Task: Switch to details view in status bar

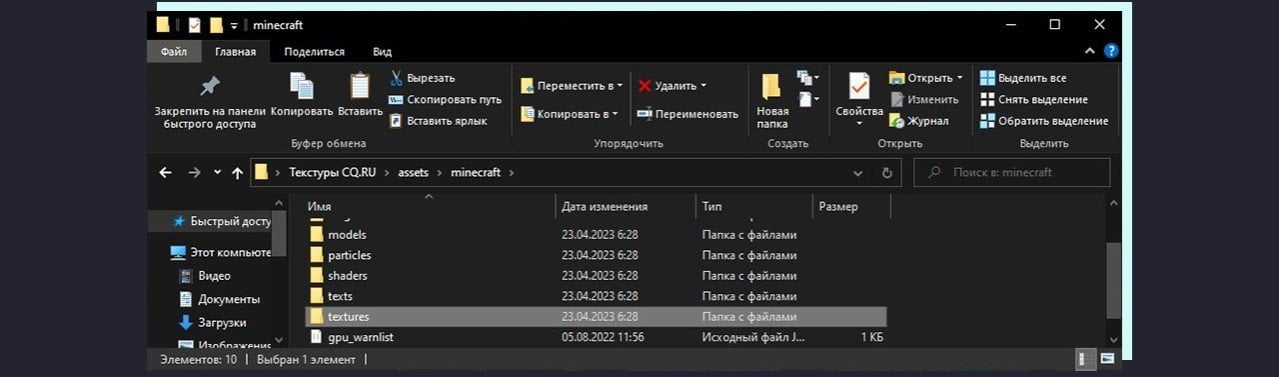Action: click(1086, 359)
